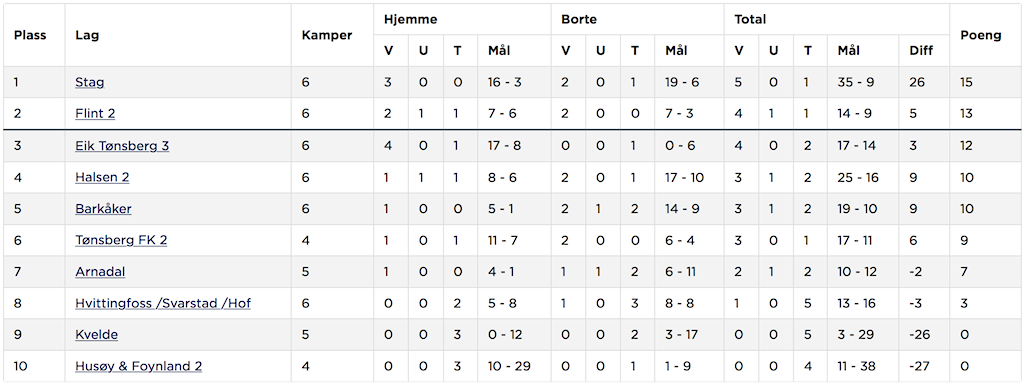Open the Stag team link
The image size is (1024, 386).
coord(89,82)
